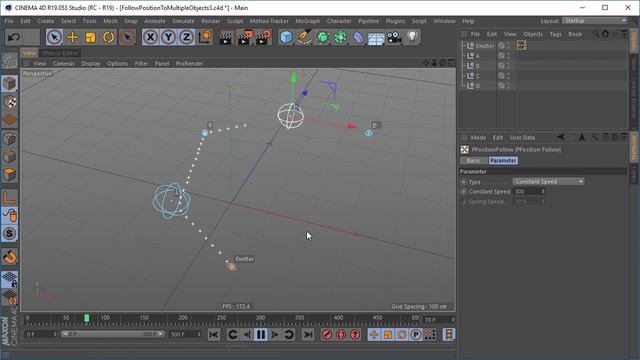Click the Record Active Objects button

click(x=327, y=335)
